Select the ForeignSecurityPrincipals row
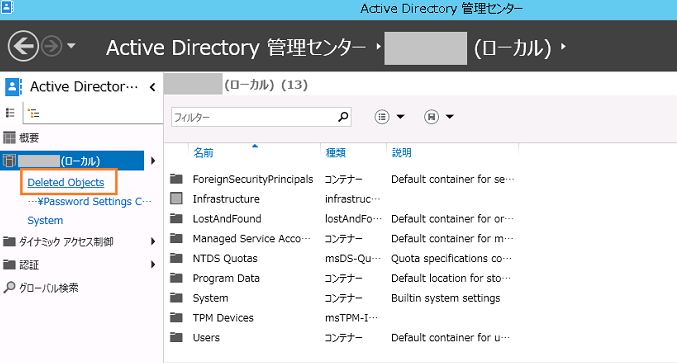The width and height of the screenshot is (677, 363). tap(342, 179)
